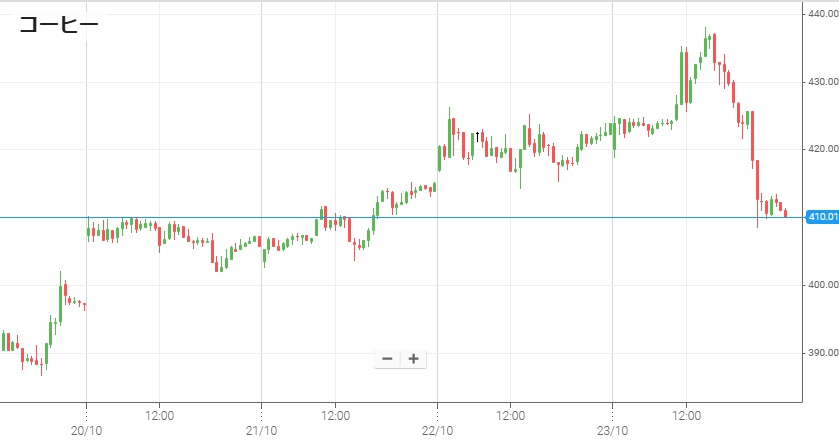Screen dimensions: 839x442
Task: Select the 23/10 date label on time axis
Action: tap(612, 432)
